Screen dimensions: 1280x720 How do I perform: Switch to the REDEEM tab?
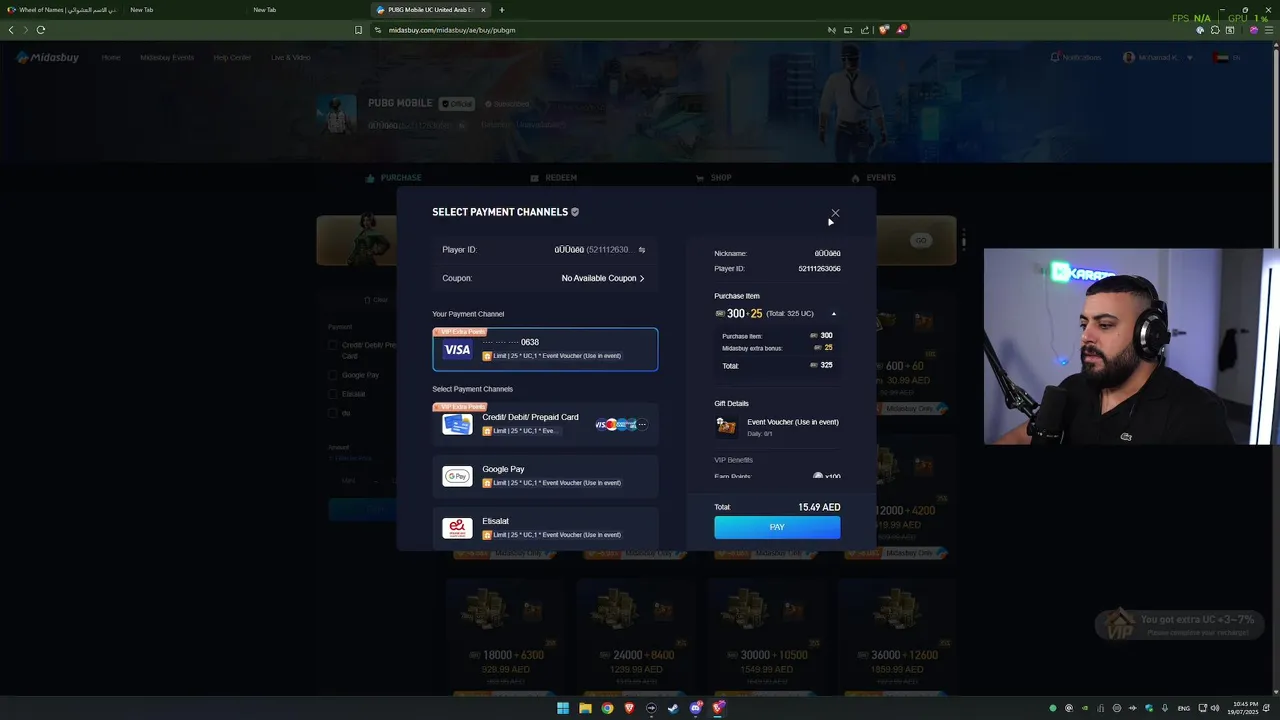[x=554, y=178]
